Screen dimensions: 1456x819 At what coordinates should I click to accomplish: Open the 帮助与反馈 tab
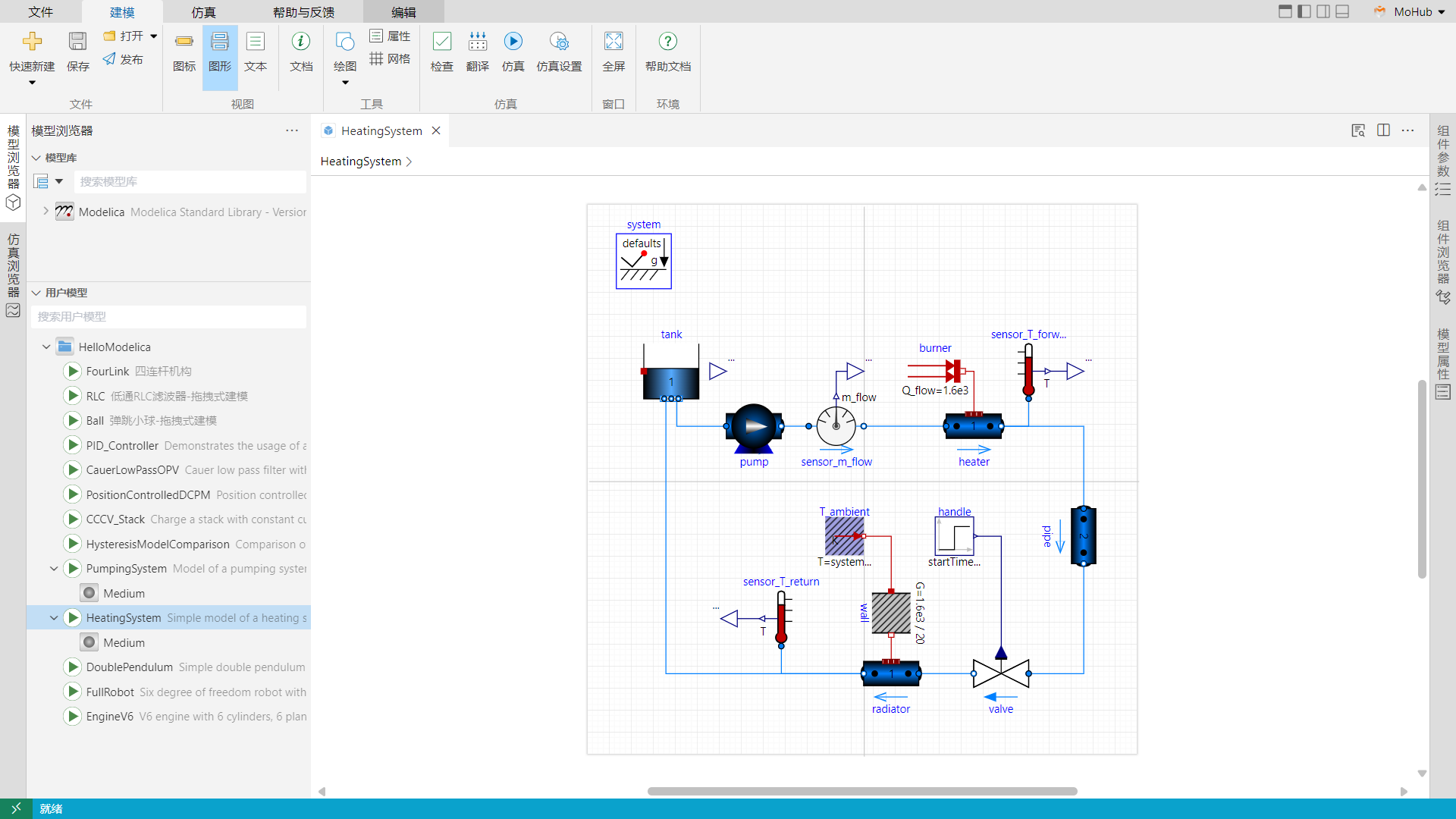[304, 12]
